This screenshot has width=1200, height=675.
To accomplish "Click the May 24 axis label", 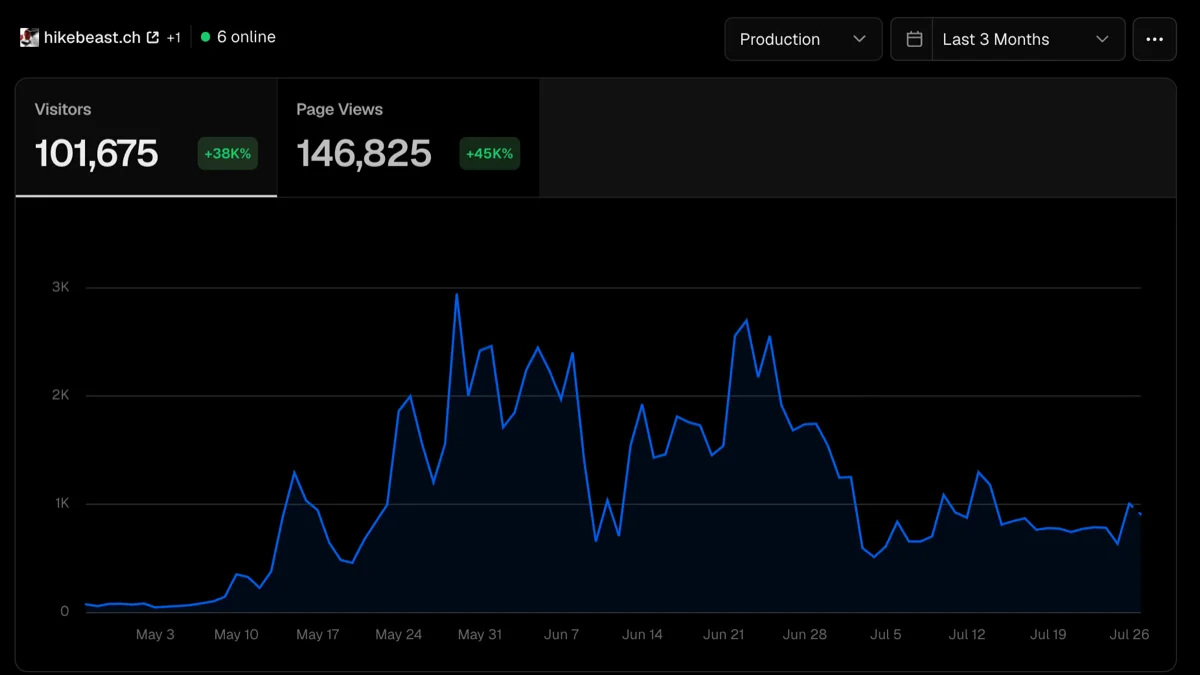I will click(x=399, y=635).
